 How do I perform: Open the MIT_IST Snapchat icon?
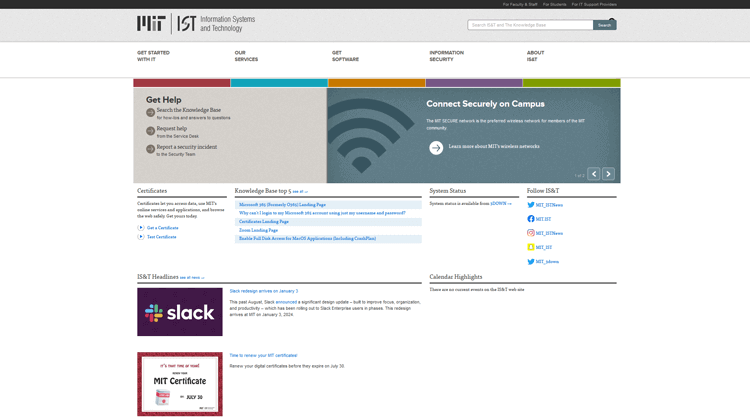tap(531, 247)
